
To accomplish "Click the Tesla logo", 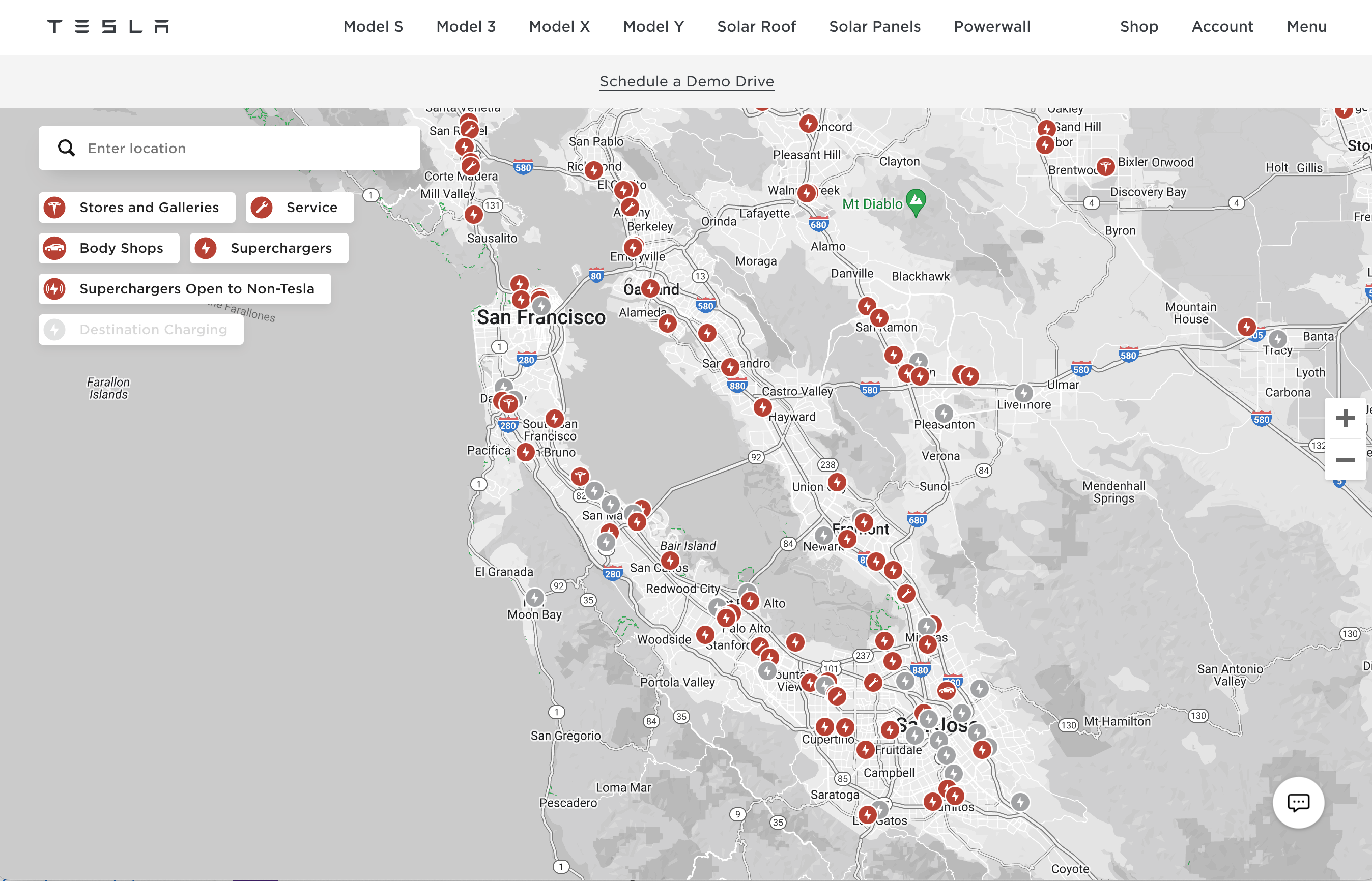I will tap(107, 26).
